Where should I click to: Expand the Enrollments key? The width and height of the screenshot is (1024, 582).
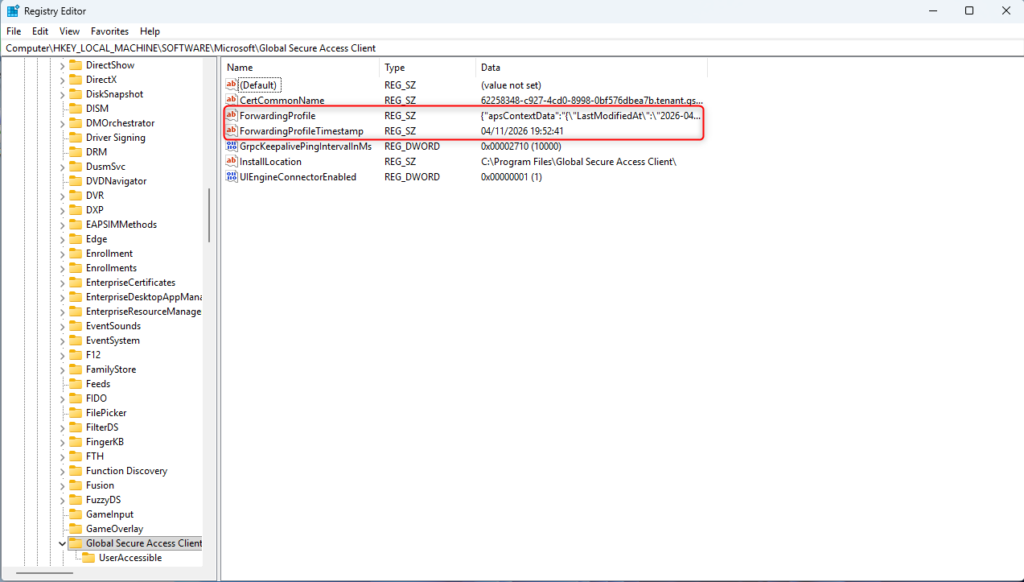(62, 268)
